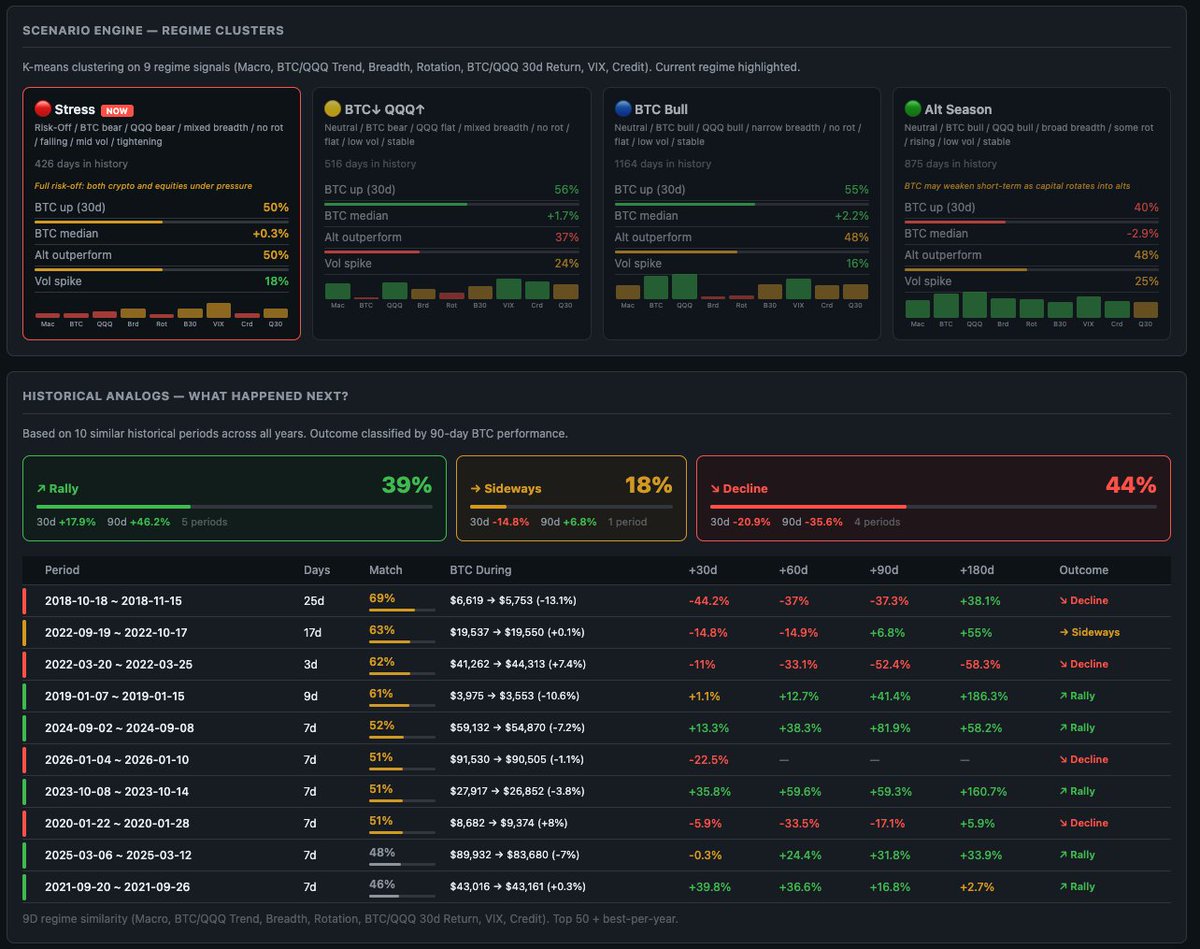Click the Decline down-arrow icon

714,489
